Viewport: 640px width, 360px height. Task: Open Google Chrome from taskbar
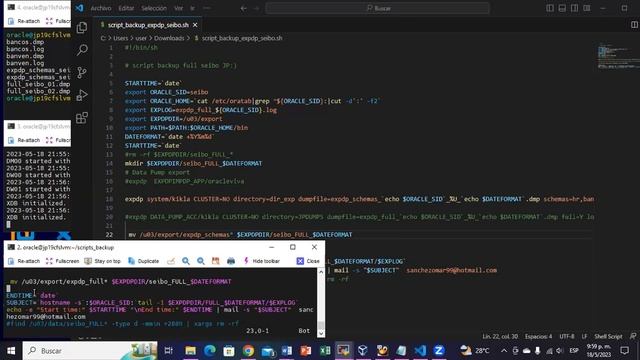coord(248,351)
